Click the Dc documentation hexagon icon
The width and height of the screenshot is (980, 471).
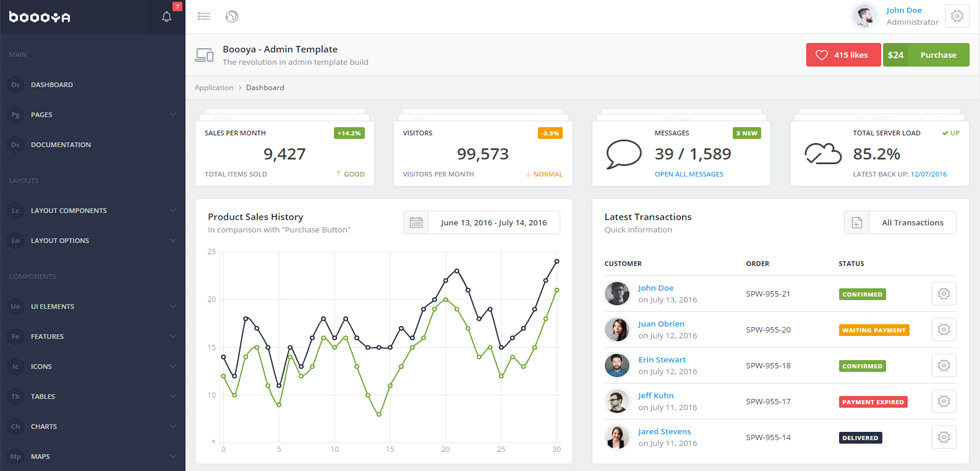click(x=16, y=145)
